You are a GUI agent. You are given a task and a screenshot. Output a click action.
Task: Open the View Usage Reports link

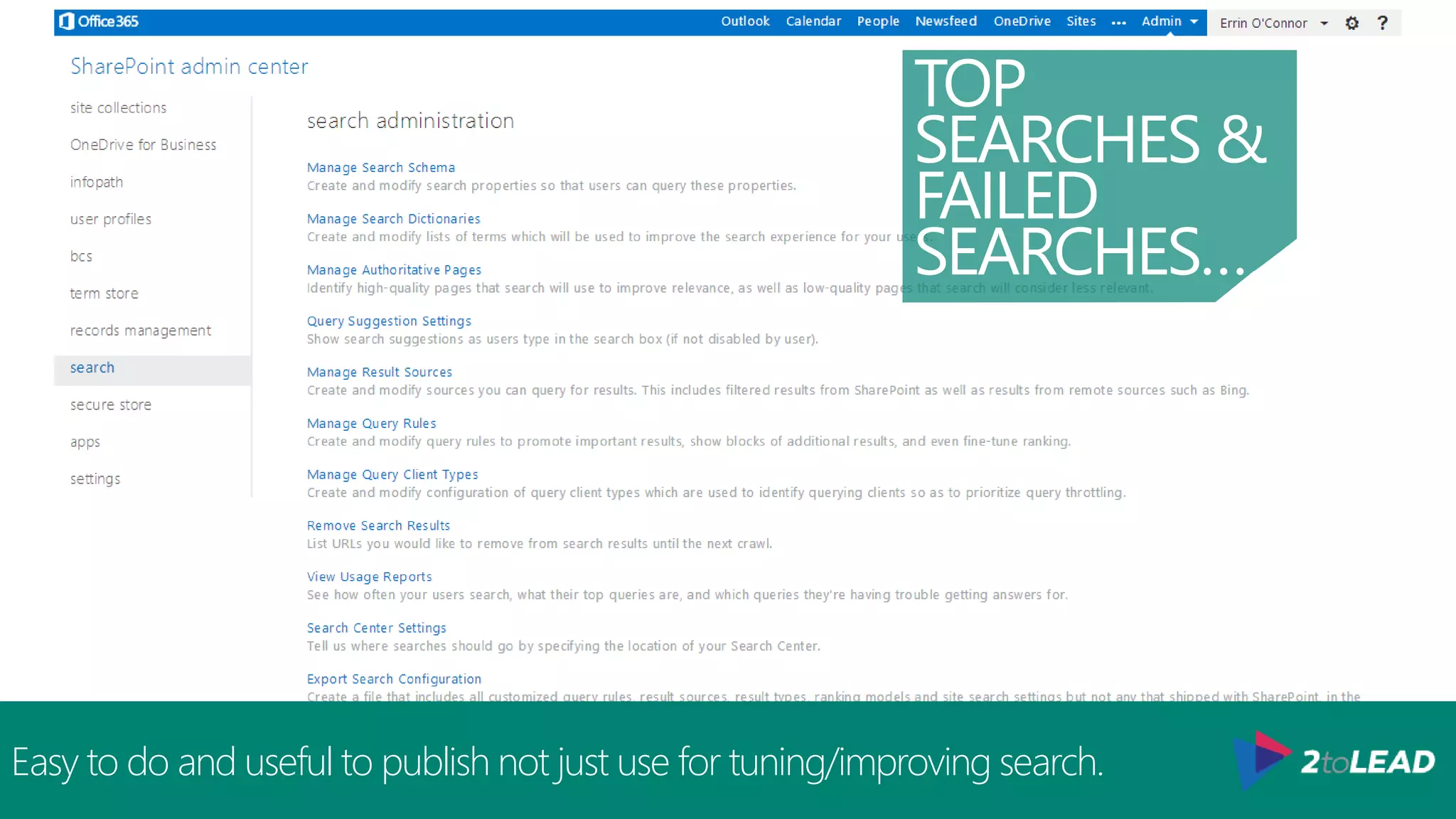369,577
